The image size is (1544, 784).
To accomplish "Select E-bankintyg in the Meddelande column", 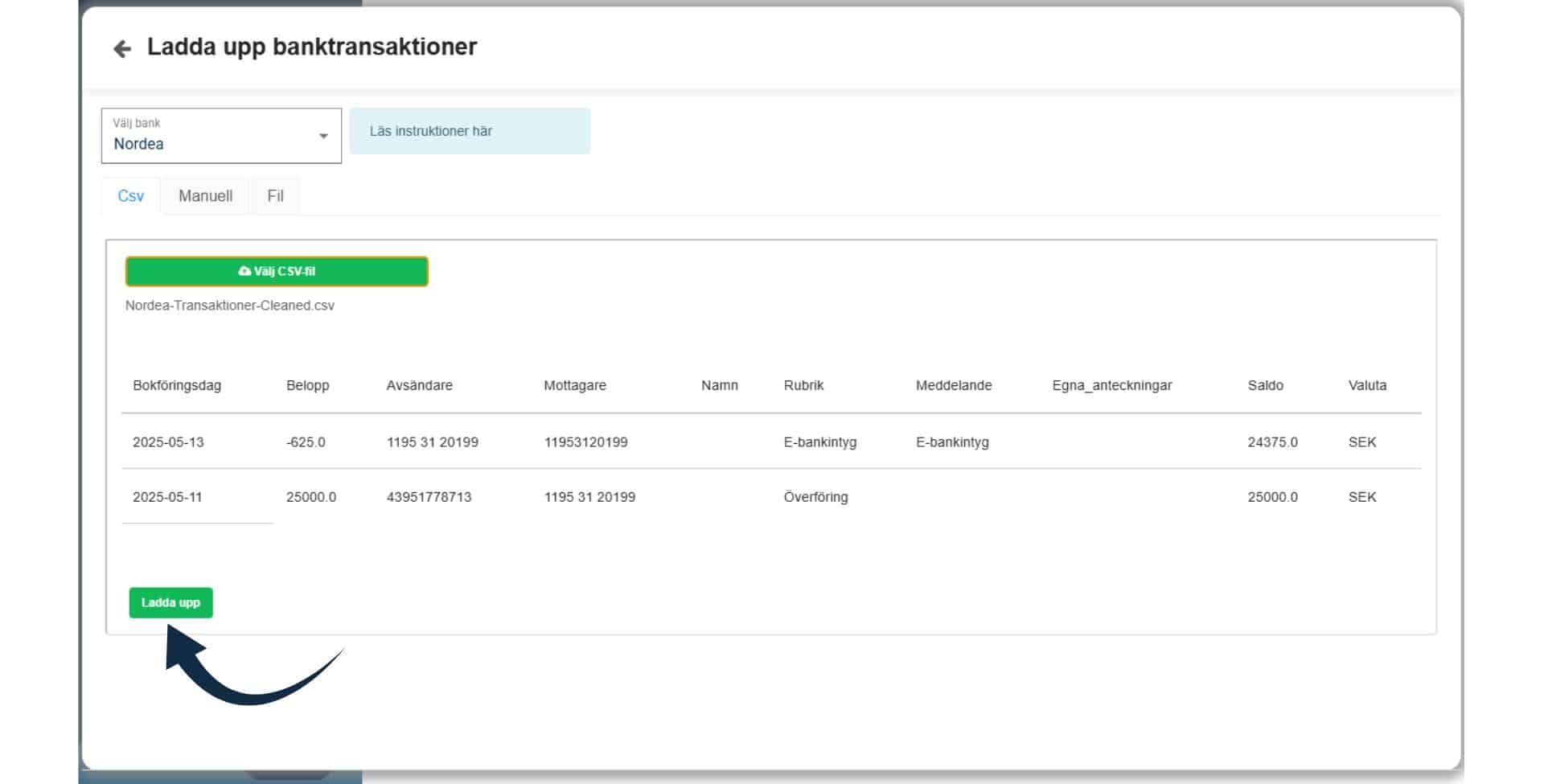I will [x=953, y=442].
